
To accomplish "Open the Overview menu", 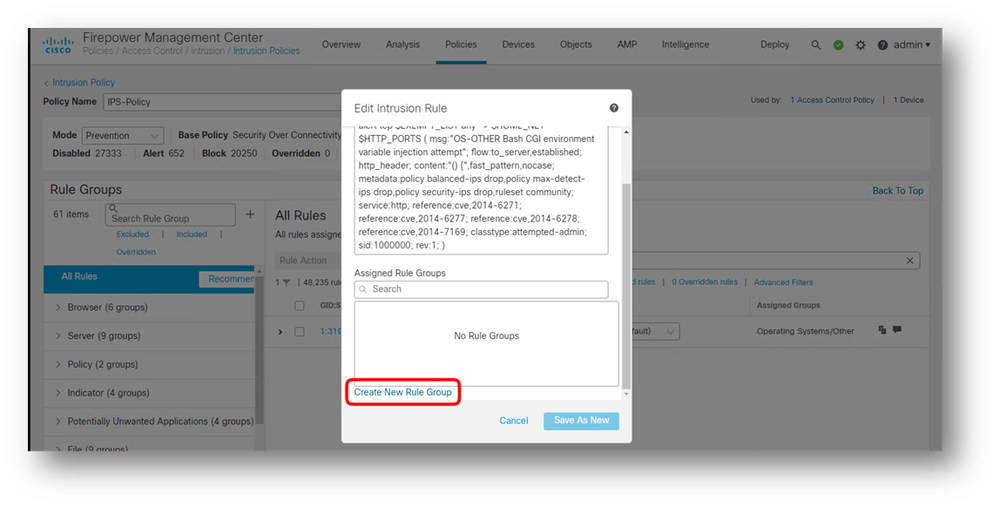I will pos(341,45).
